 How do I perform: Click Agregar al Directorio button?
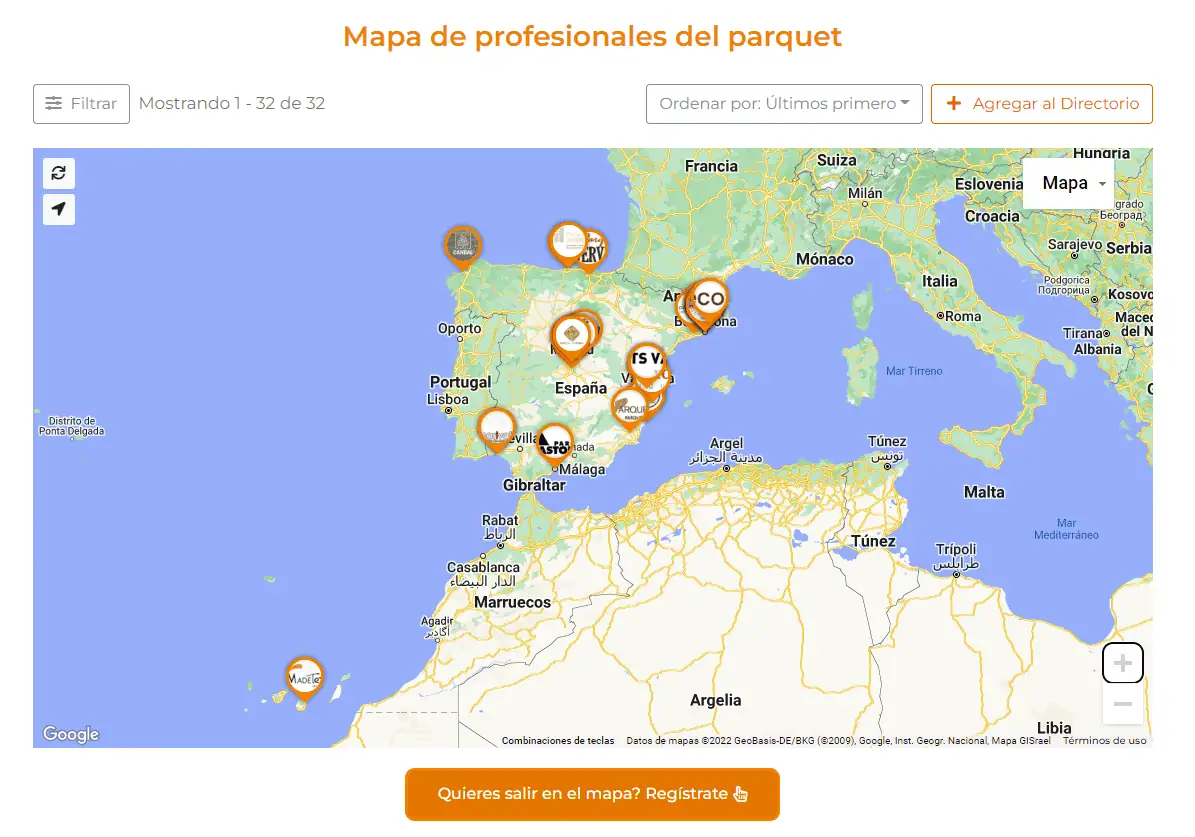(1042, 104)
